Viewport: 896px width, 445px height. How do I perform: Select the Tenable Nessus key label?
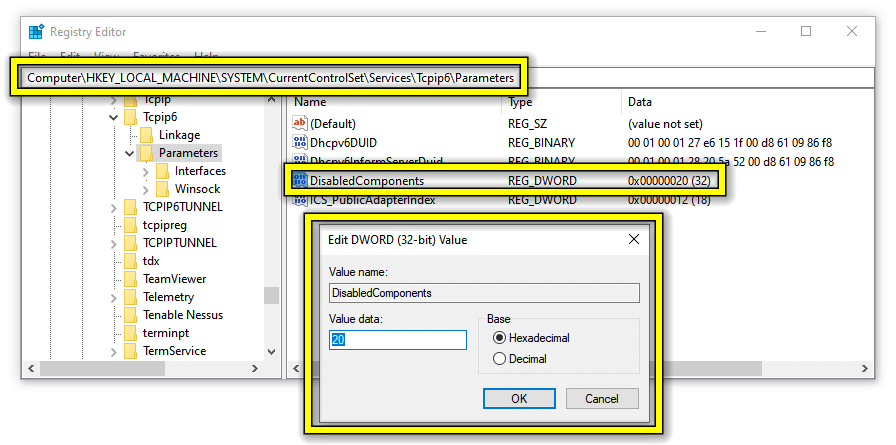point(183,315)
